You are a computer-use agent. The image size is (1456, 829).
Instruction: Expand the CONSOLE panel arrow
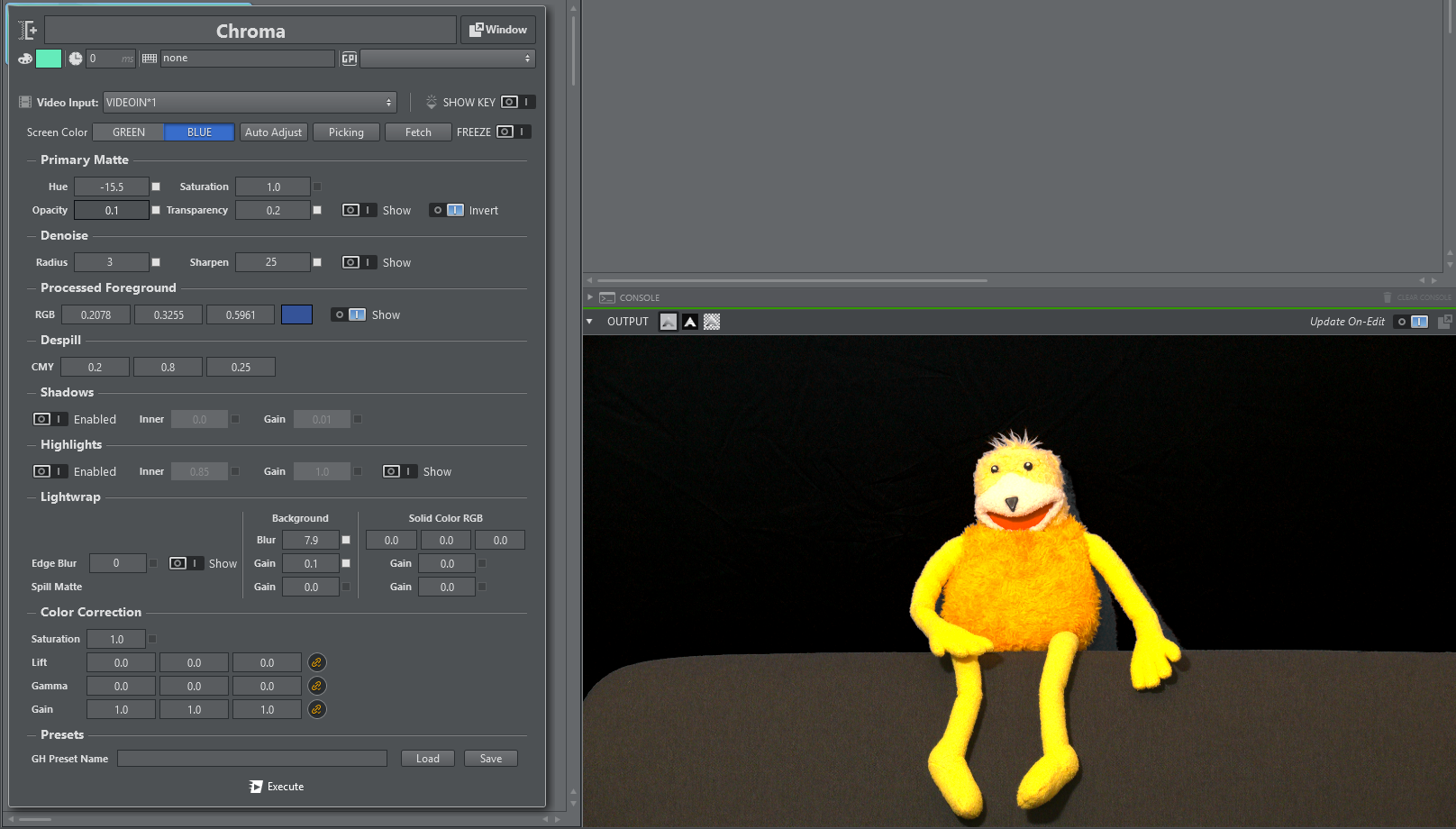coord(590,297)
